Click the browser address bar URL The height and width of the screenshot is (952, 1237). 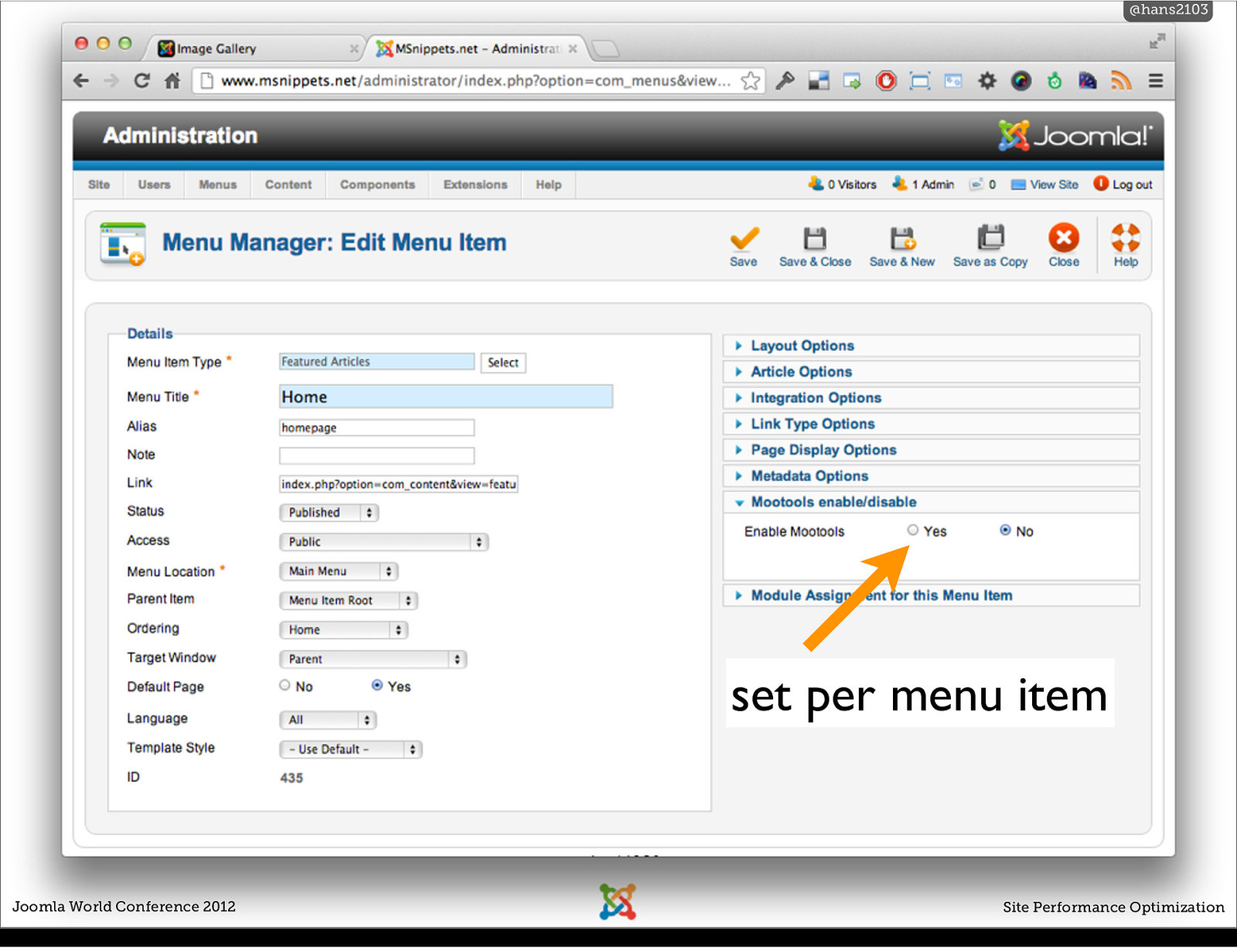475,80
